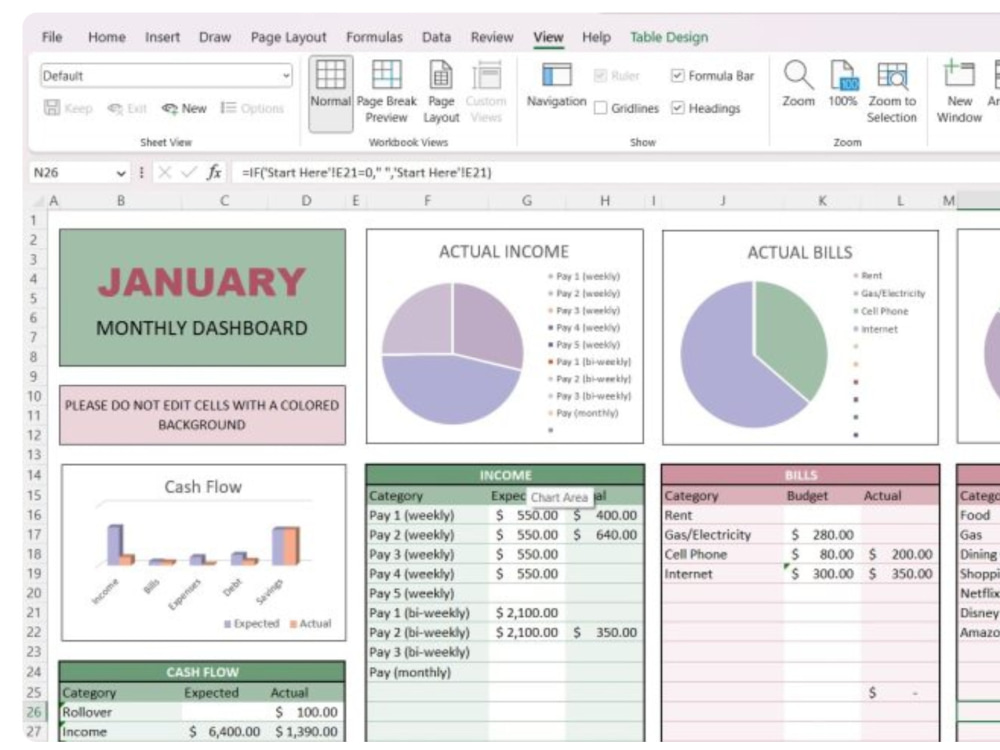Switch to Page Layout view
Image resolution: width=1000 pixels, height=750 pixels.
[x=441, y=91]
